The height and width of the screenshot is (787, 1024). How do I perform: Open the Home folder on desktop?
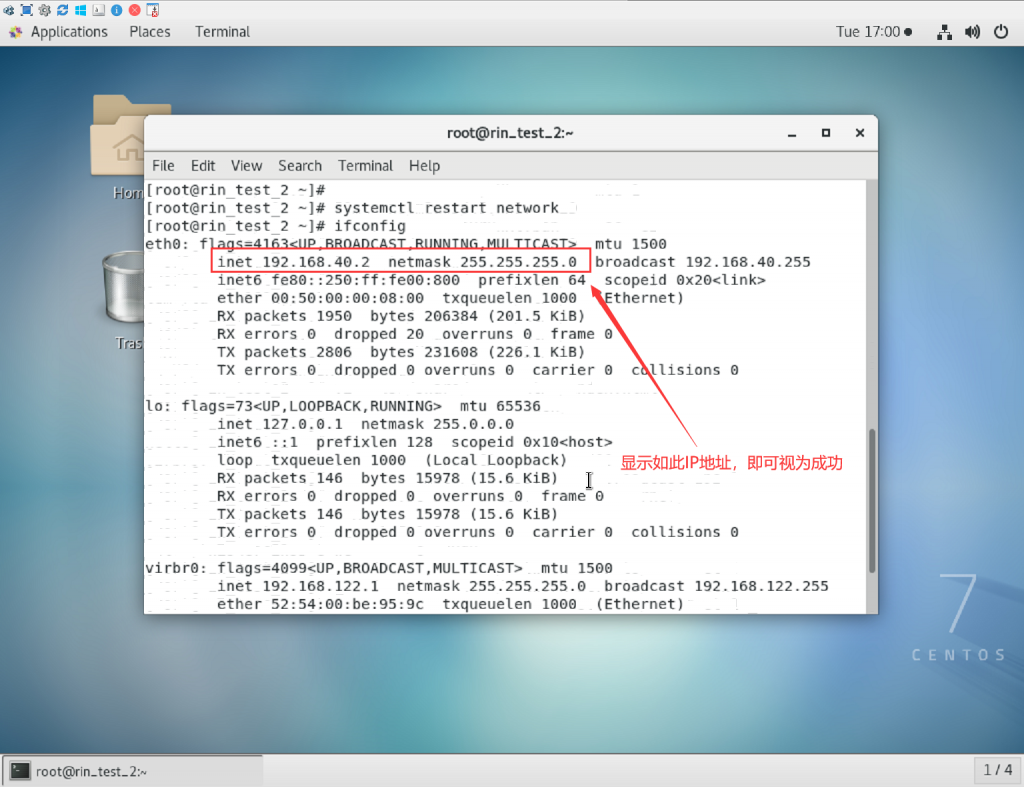(x=130, y=140)
